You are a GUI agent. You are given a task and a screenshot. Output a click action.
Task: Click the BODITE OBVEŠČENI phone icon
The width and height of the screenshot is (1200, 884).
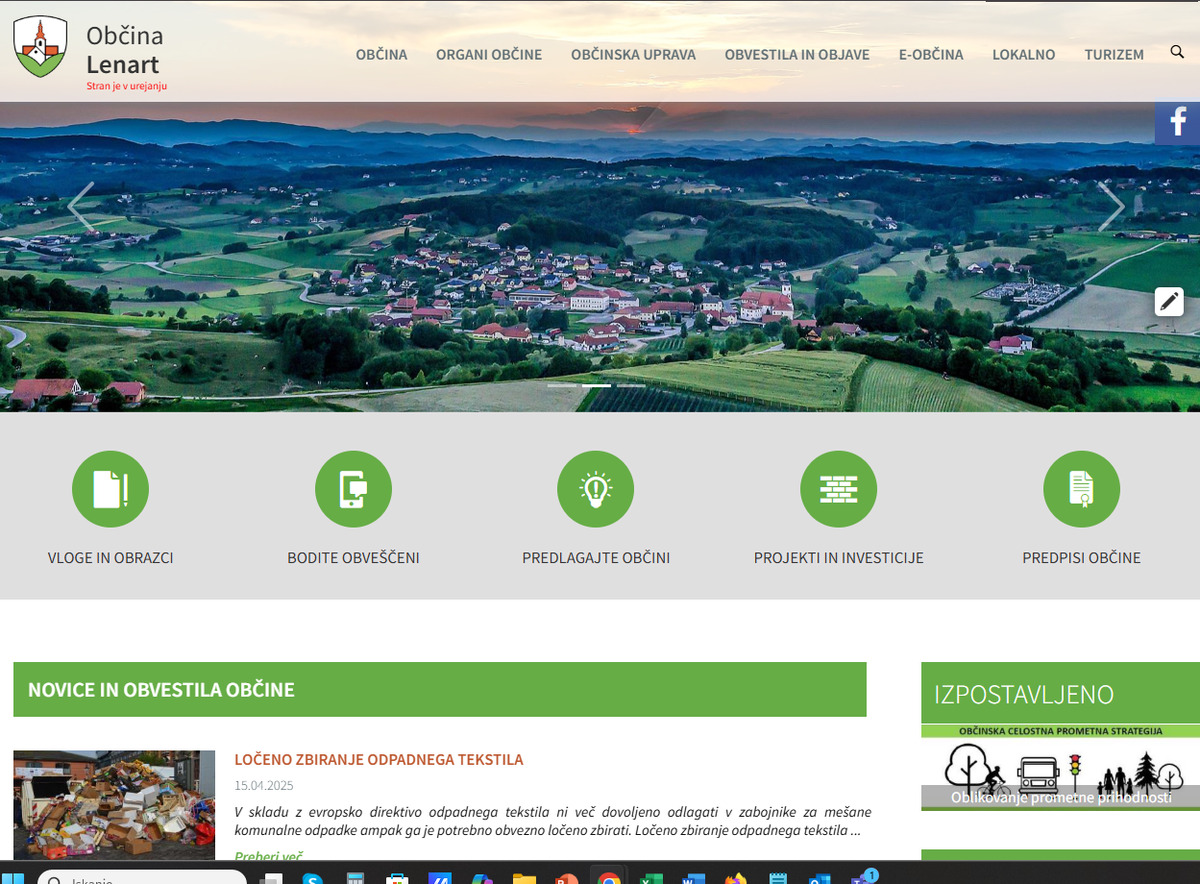point(353,488)
